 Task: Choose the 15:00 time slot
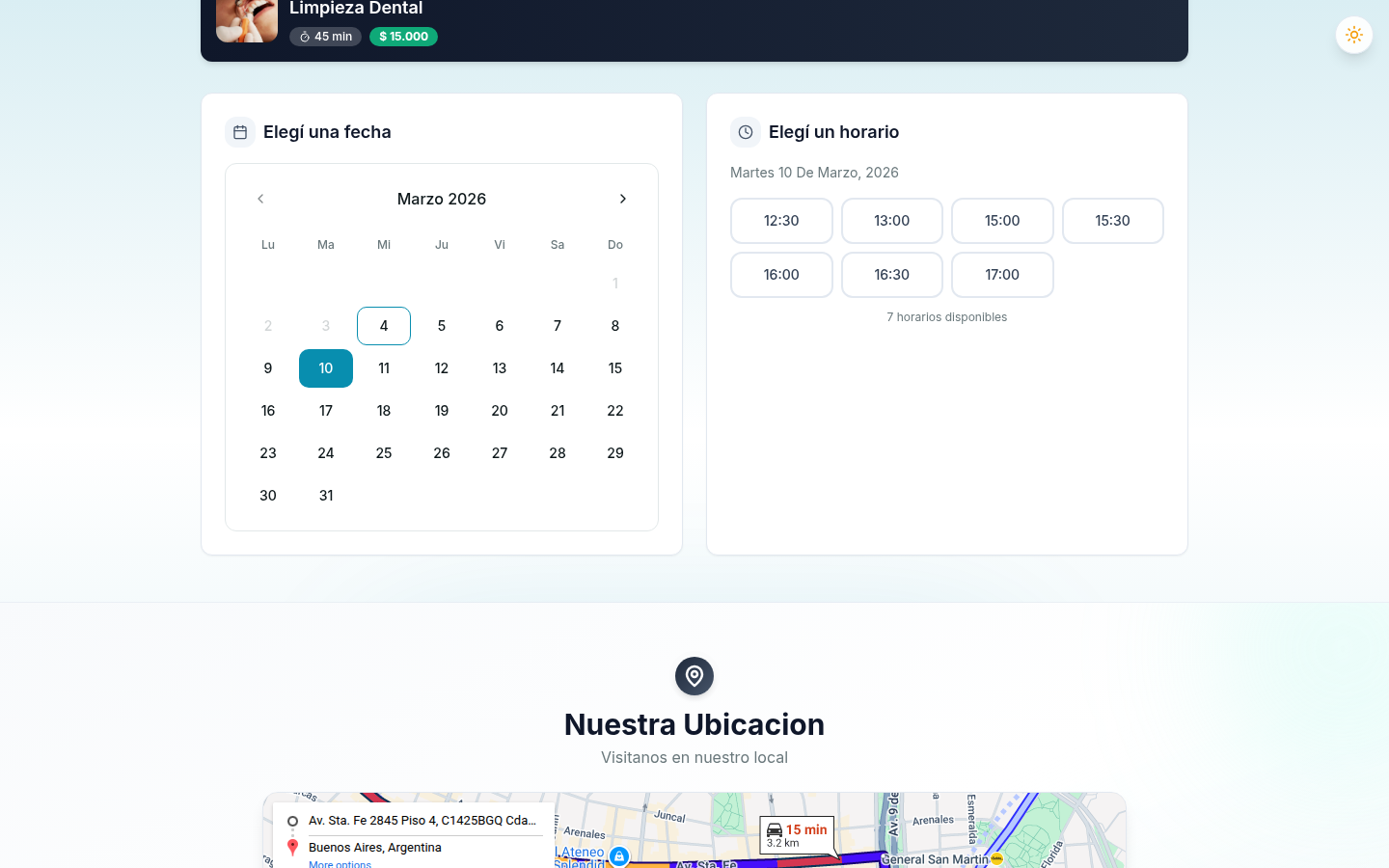click(x=1002, y=221)
